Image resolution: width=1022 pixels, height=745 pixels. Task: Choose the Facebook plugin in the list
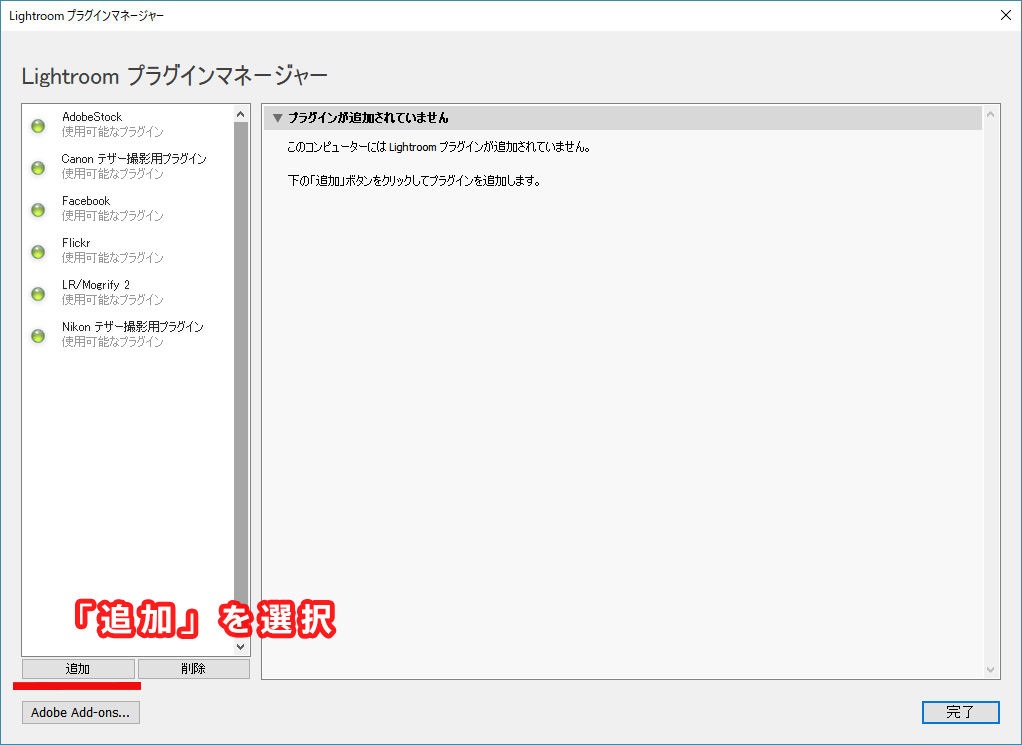tap(110, 208)
